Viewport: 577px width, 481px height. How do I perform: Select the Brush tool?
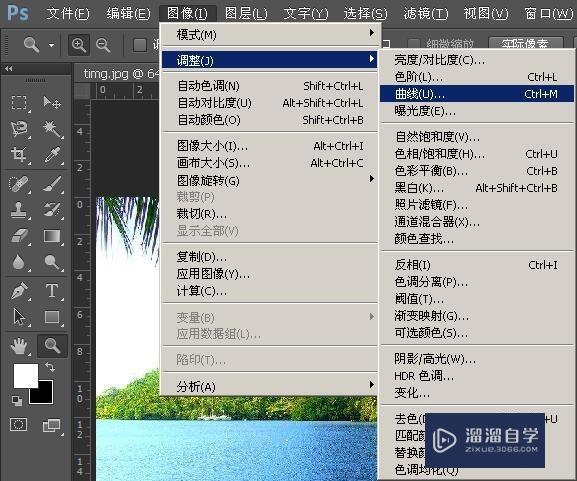click(x=52, y=184)
